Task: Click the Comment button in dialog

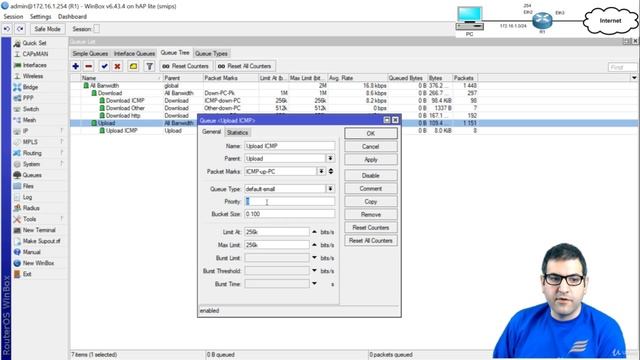Action: [371, 189]
